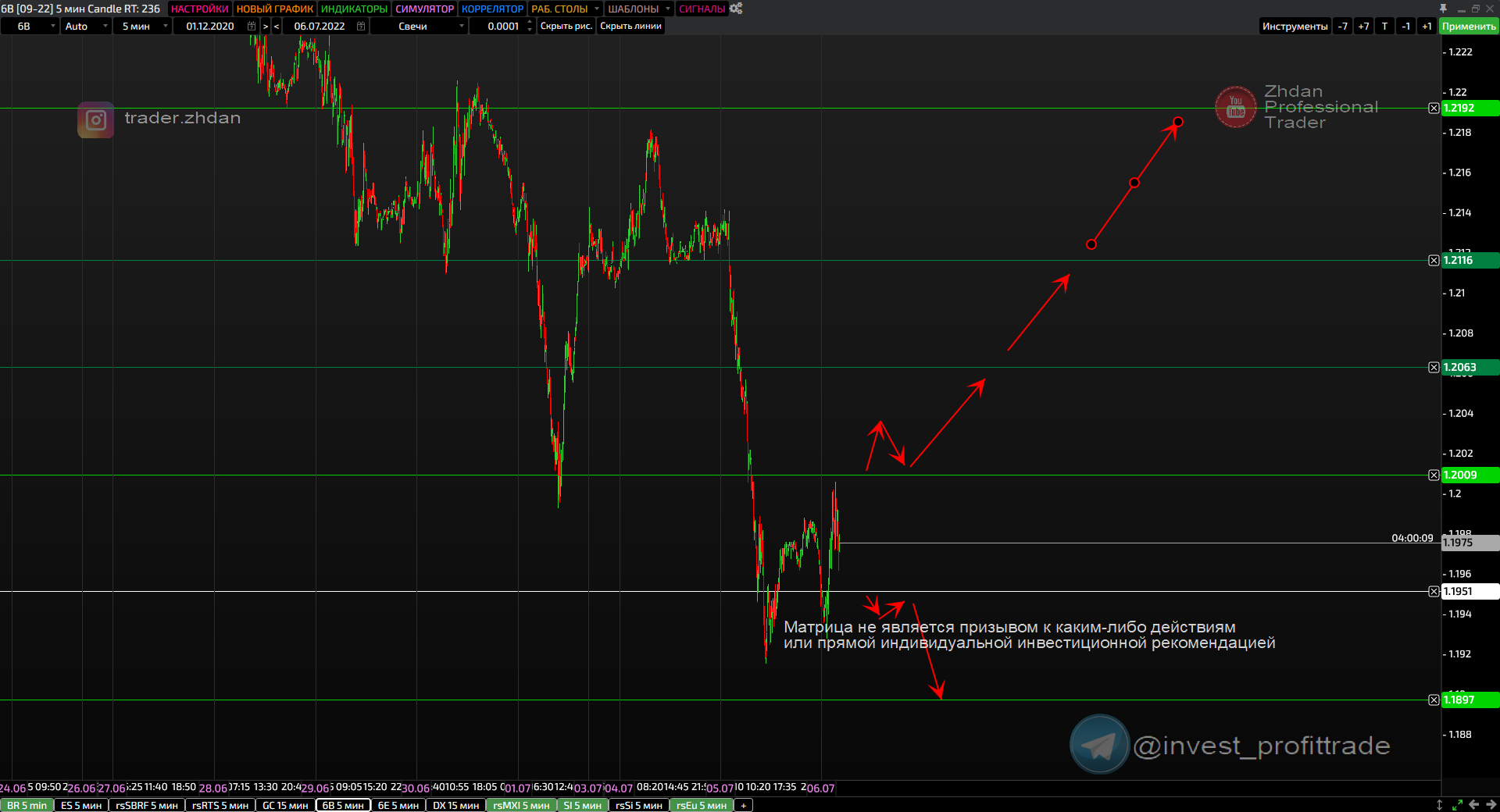Image resolution: width=1500 pixels, height=812 pixels.
Task: Click the green expand chart icon
Action: pyautogui.click(x=1457, y=805)
